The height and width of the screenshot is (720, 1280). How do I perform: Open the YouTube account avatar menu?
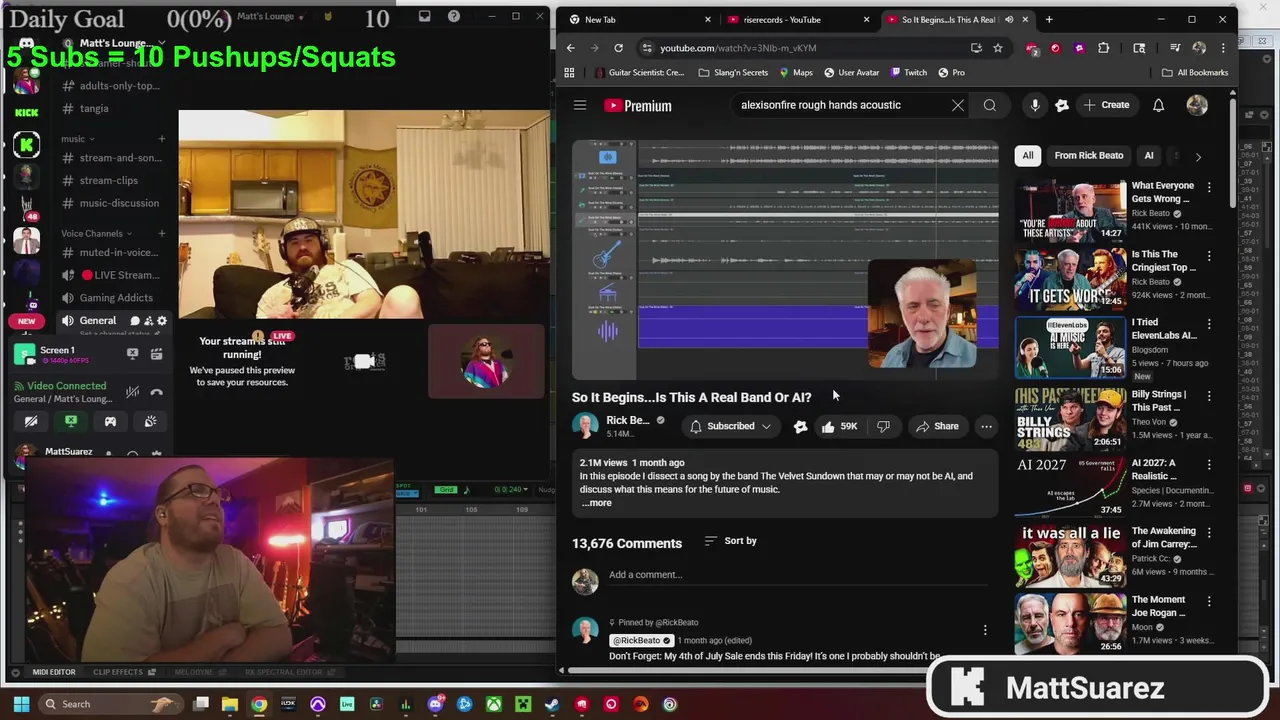tap(1197, 105)
